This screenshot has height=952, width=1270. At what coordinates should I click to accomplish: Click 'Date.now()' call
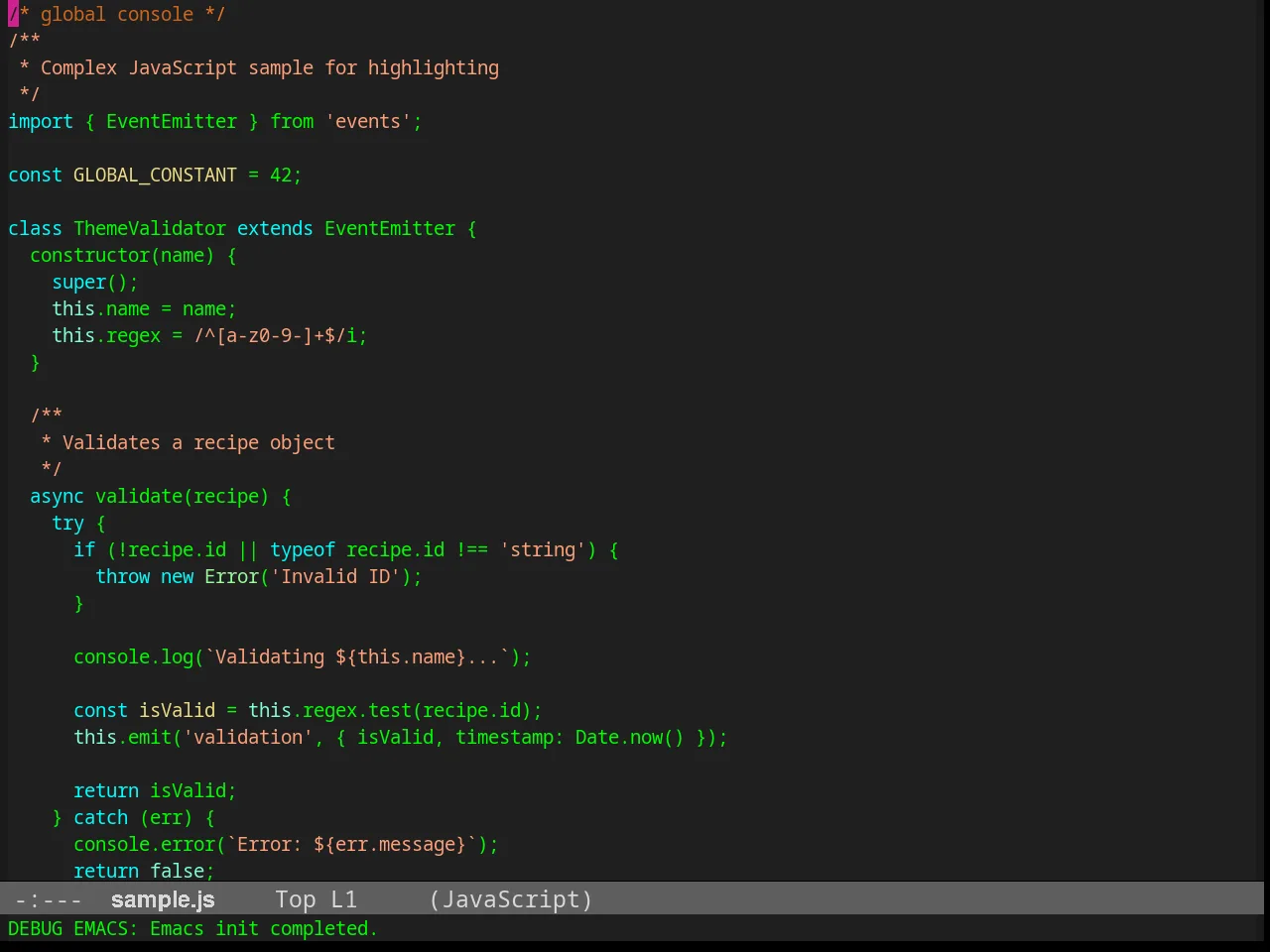[x=630, y=737]
